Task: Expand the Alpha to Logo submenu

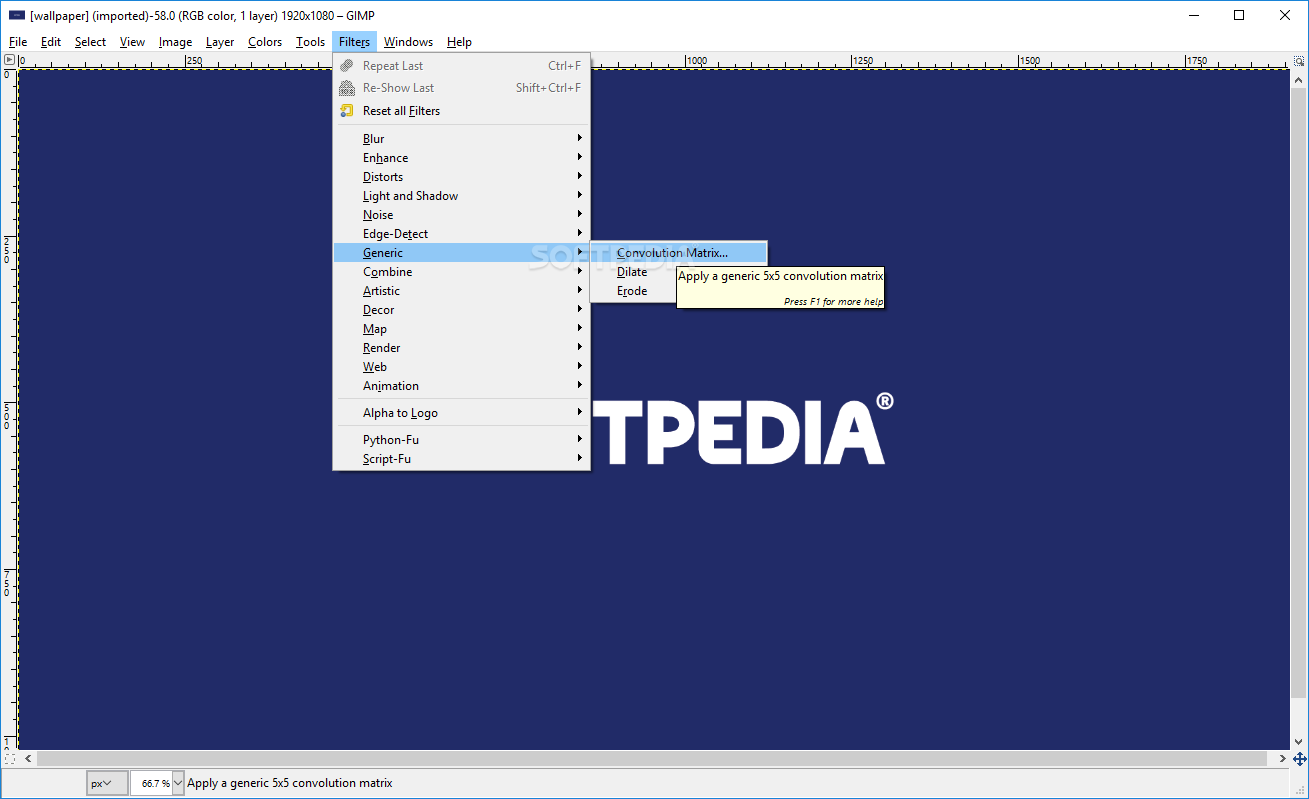Action: [x=461, y=413]
